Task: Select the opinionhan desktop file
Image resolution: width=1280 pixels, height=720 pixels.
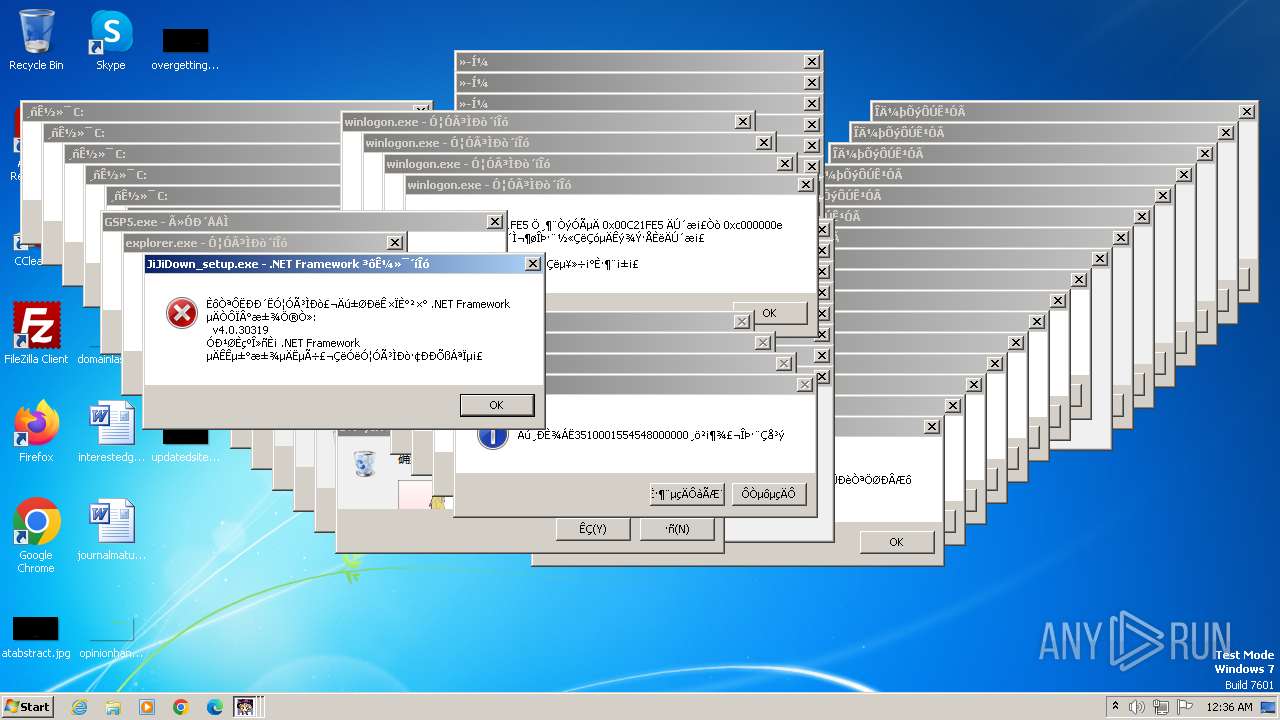Action: (111, 638)
